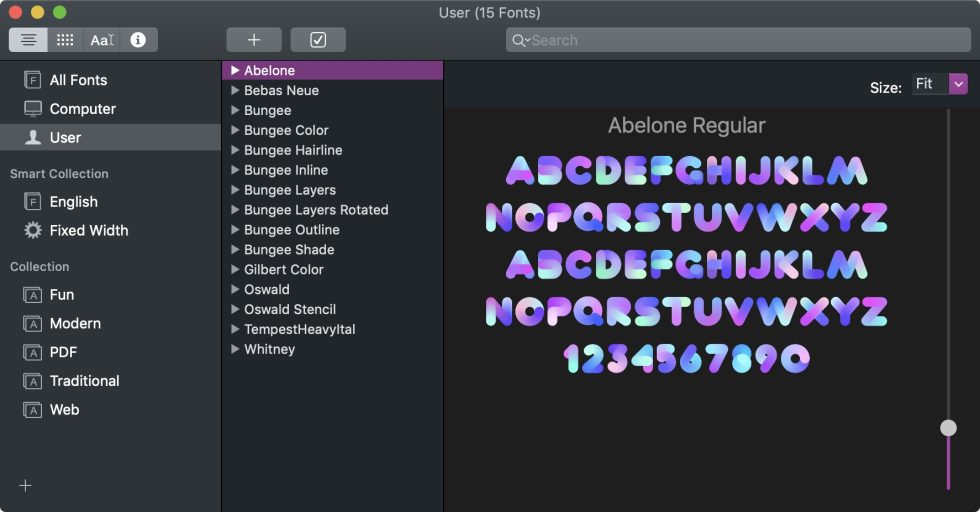Click the purple slider track below knob
This screenshot has height=512, width=980.
point(948,463)
